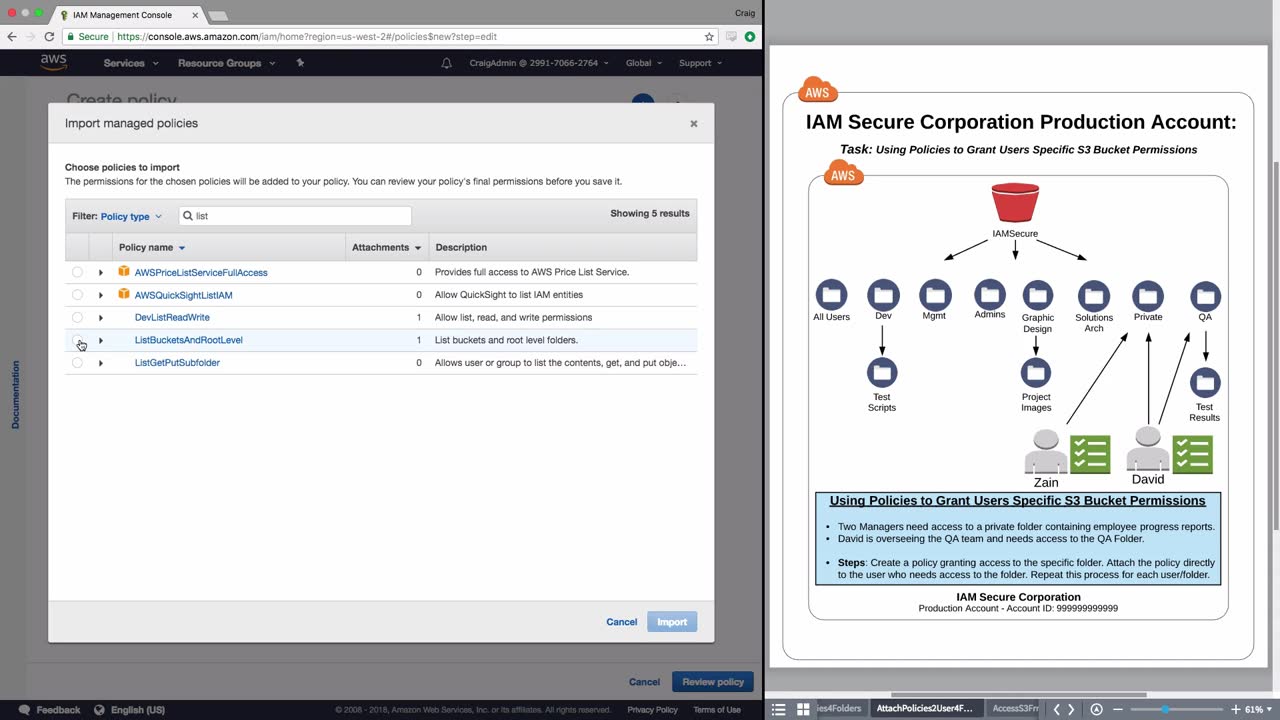Sort by the Policy name column
Image resolution: width=1280 pixels, height=720 pixels.
coord(152,247)
